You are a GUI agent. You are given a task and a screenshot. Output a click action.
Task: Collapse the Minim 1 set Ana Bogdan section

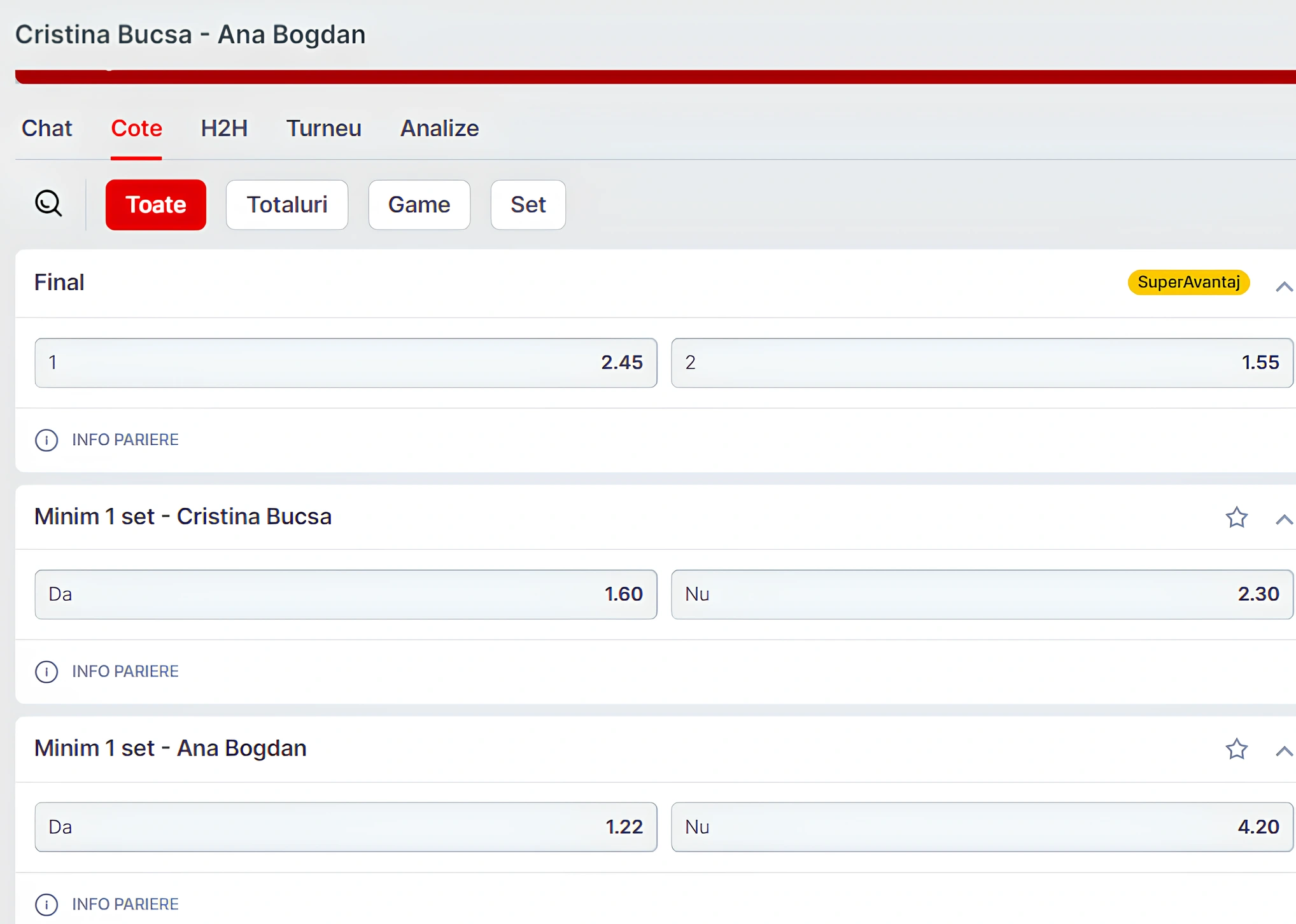(x=1283, y=751)
